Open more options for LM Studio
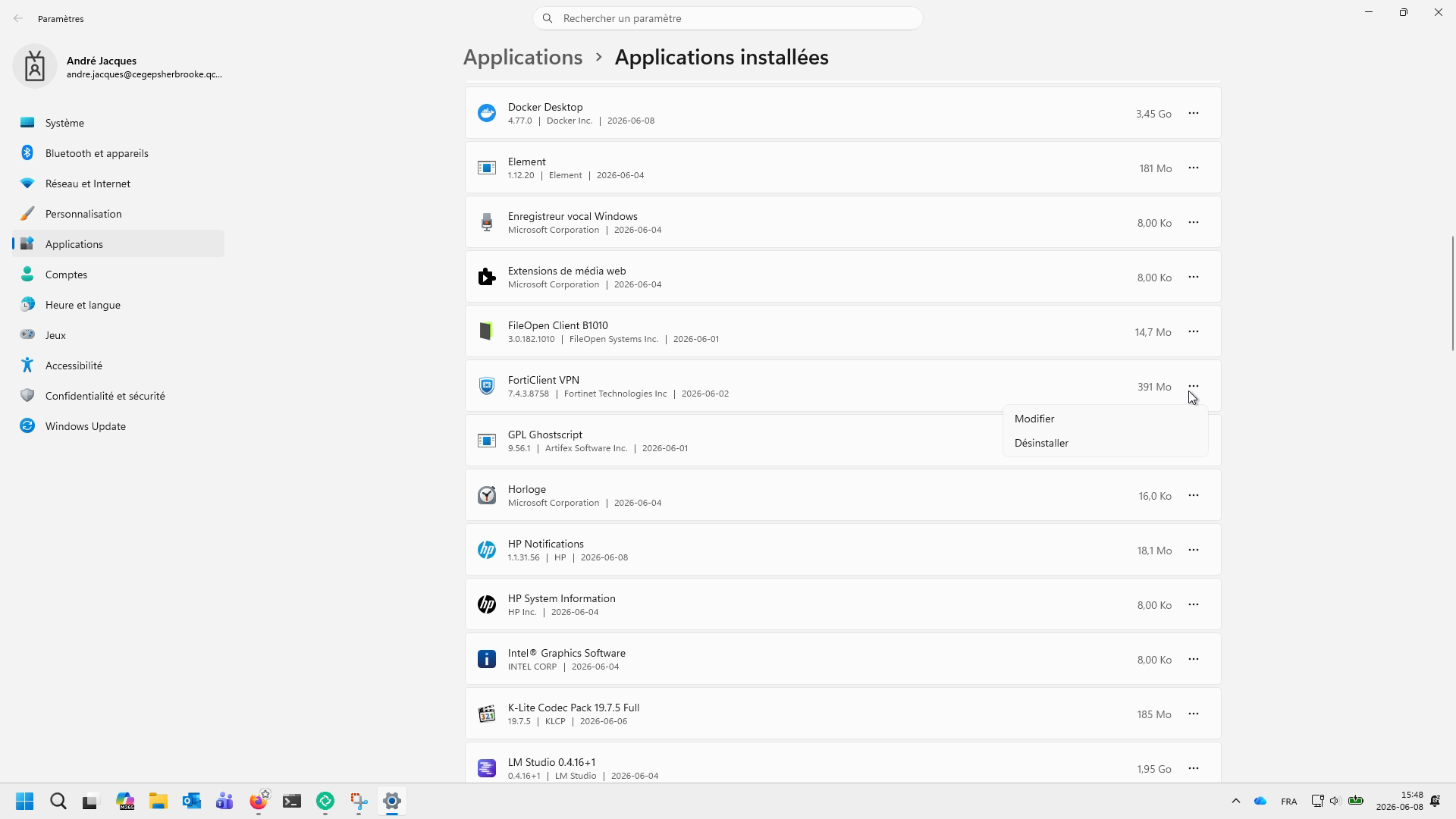This screenshot has height=819, width=1456. (1194, 768)
